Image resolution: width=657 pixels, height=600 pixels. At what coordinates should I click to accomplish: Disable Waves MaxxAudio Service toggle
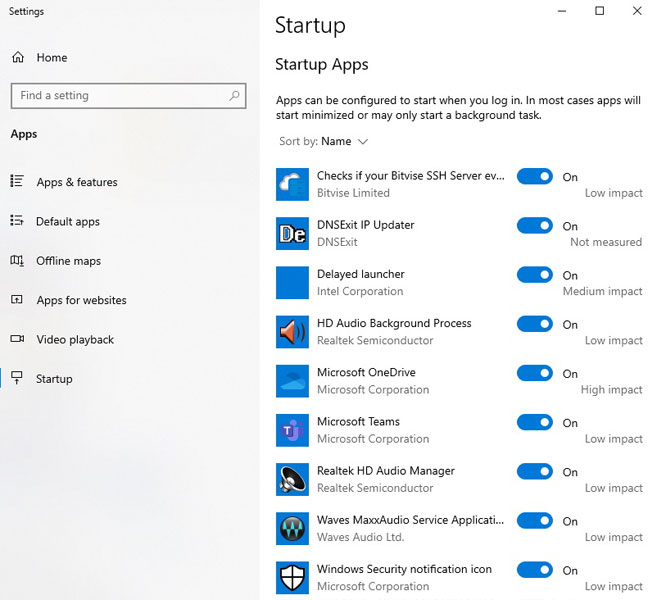point(535,520)
